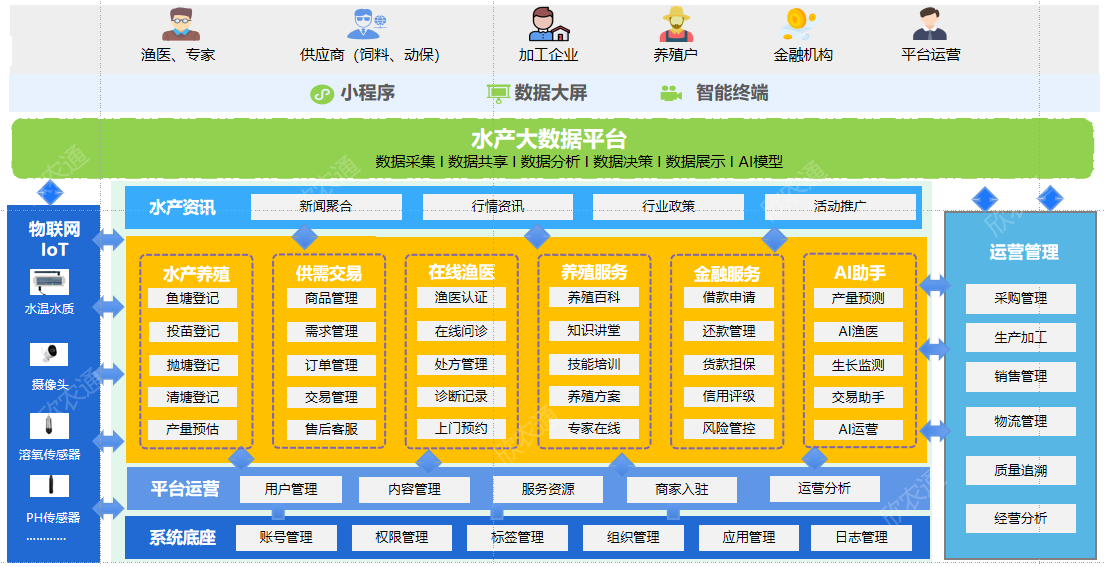
Task: Select the 平台运营 operator avatar icon
Action: 930,25
